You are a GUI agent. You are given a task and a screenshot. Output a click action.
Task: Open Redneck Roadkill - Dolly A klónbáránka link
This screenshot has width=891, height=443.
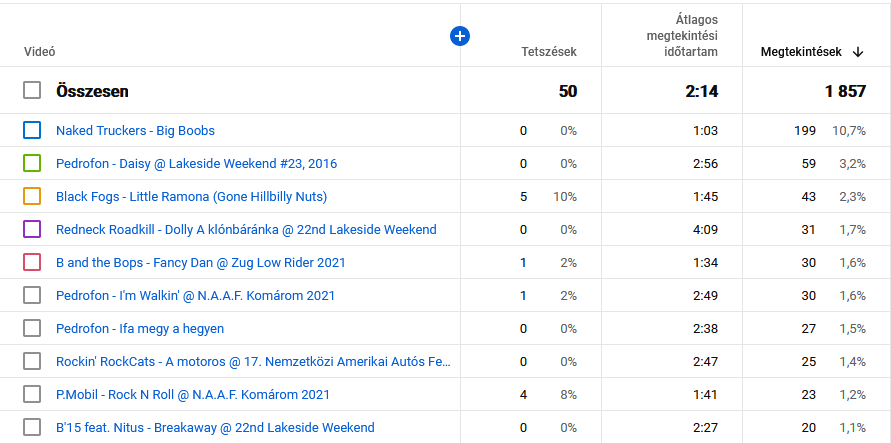point(246,229)
